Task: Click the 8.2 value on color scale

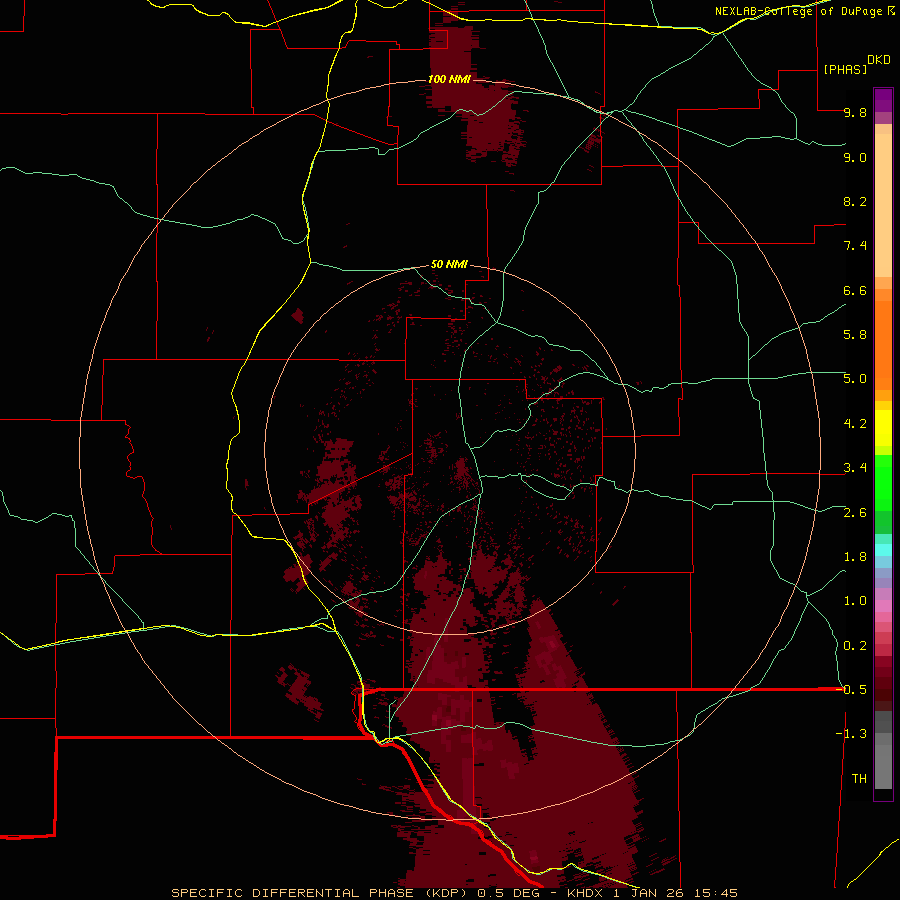Action: [x=855, y=201]
